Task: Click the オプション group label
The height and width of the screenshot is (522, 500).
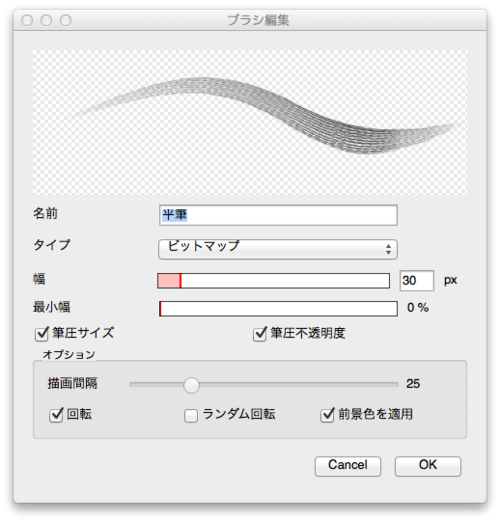Action: click(x=69, y=355)
